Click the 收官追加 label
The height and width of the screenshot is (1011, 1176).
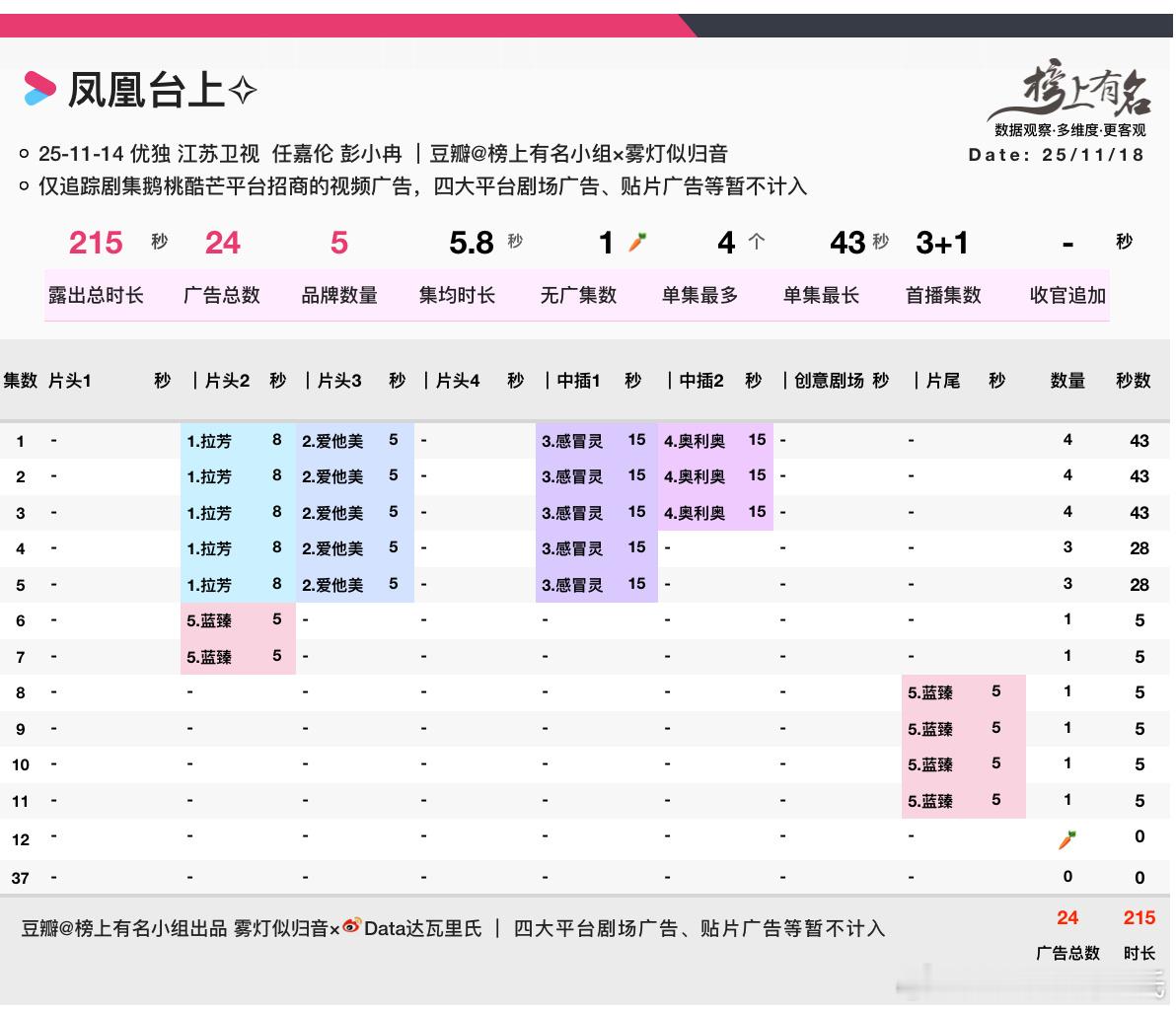point(1067,295)
